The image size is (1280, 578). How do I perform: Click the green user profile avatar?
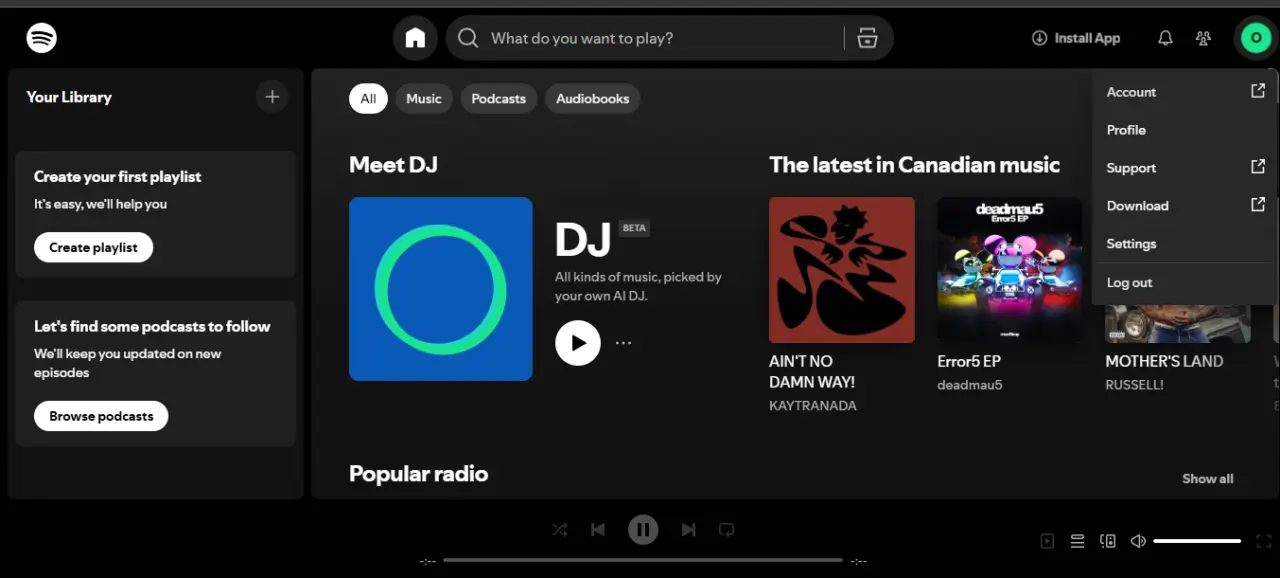[1255, 38]
